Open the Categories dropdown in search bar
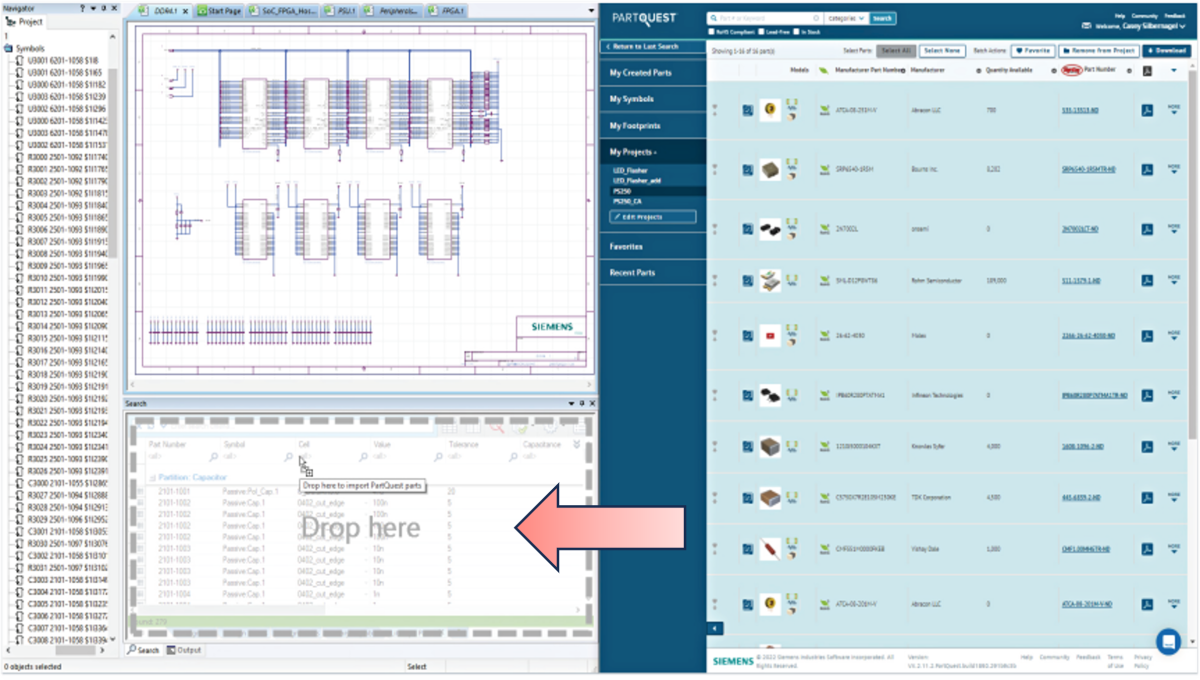1200x680 pixels. pos(846,18)
